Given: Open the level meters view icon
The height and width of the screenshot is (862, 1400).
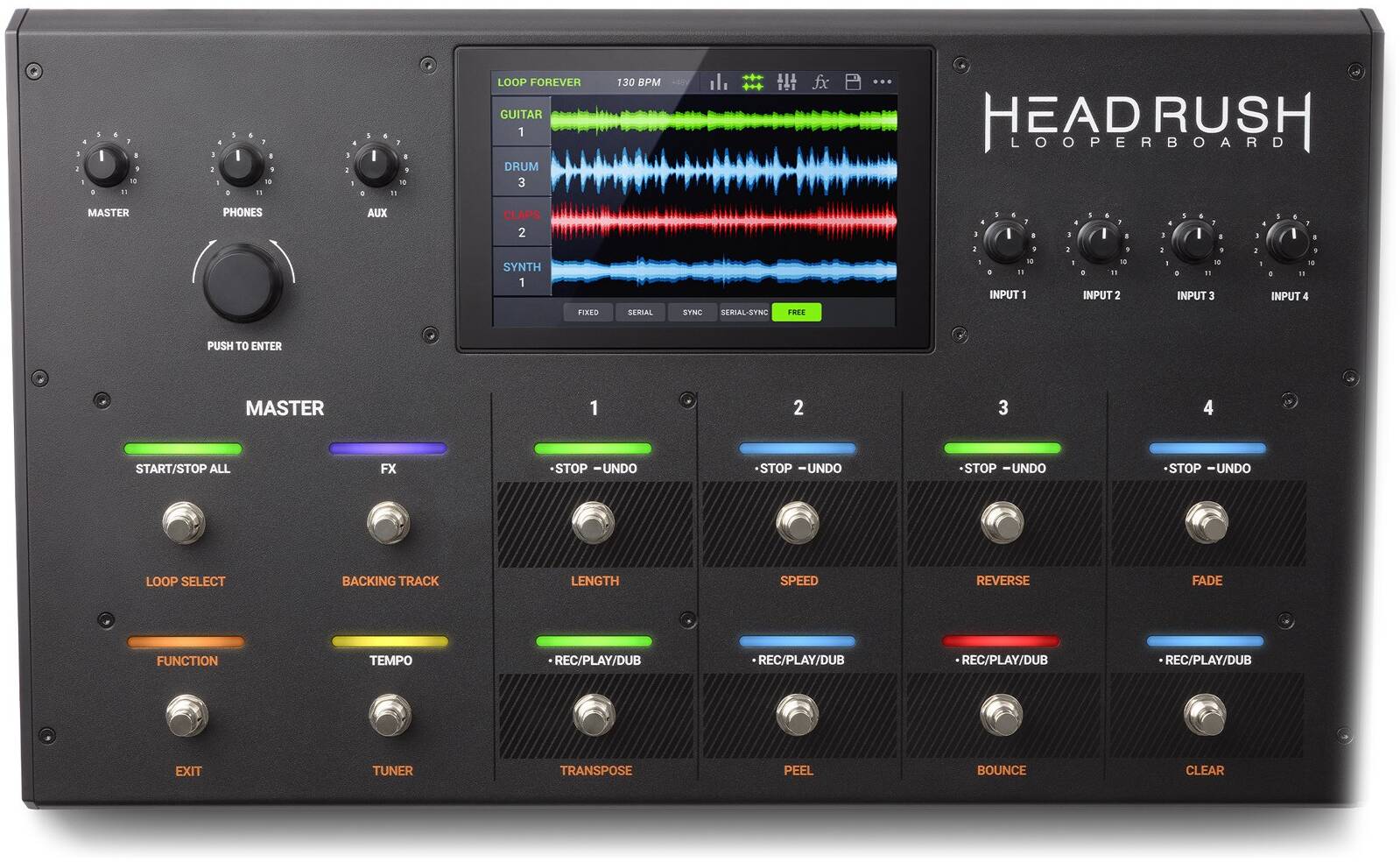Looking at the screenshot, I should pos(719,81).
